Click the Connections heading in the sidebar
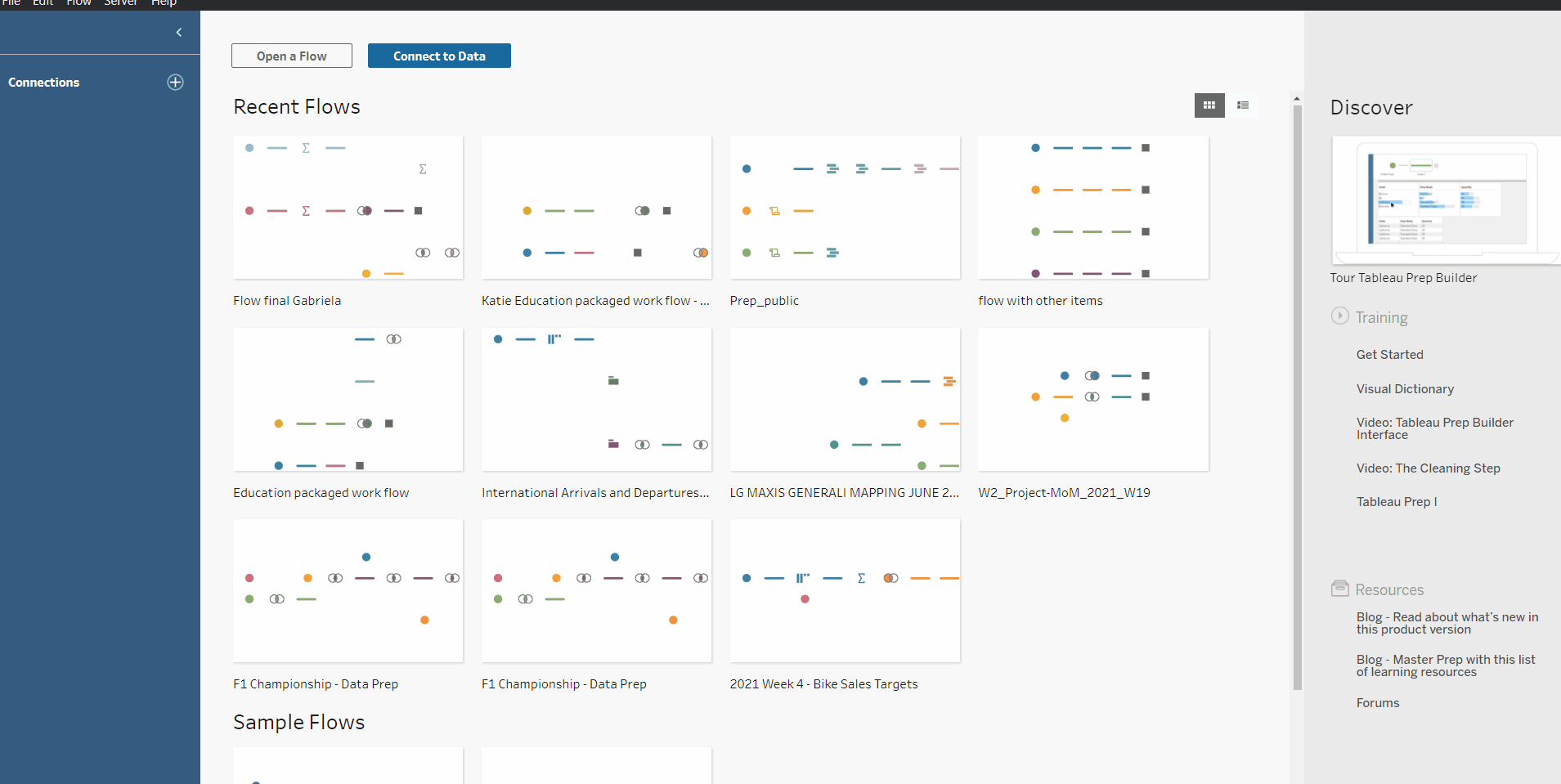Image resolution: width=1561 pixels, height=784 pixels. 44,83
